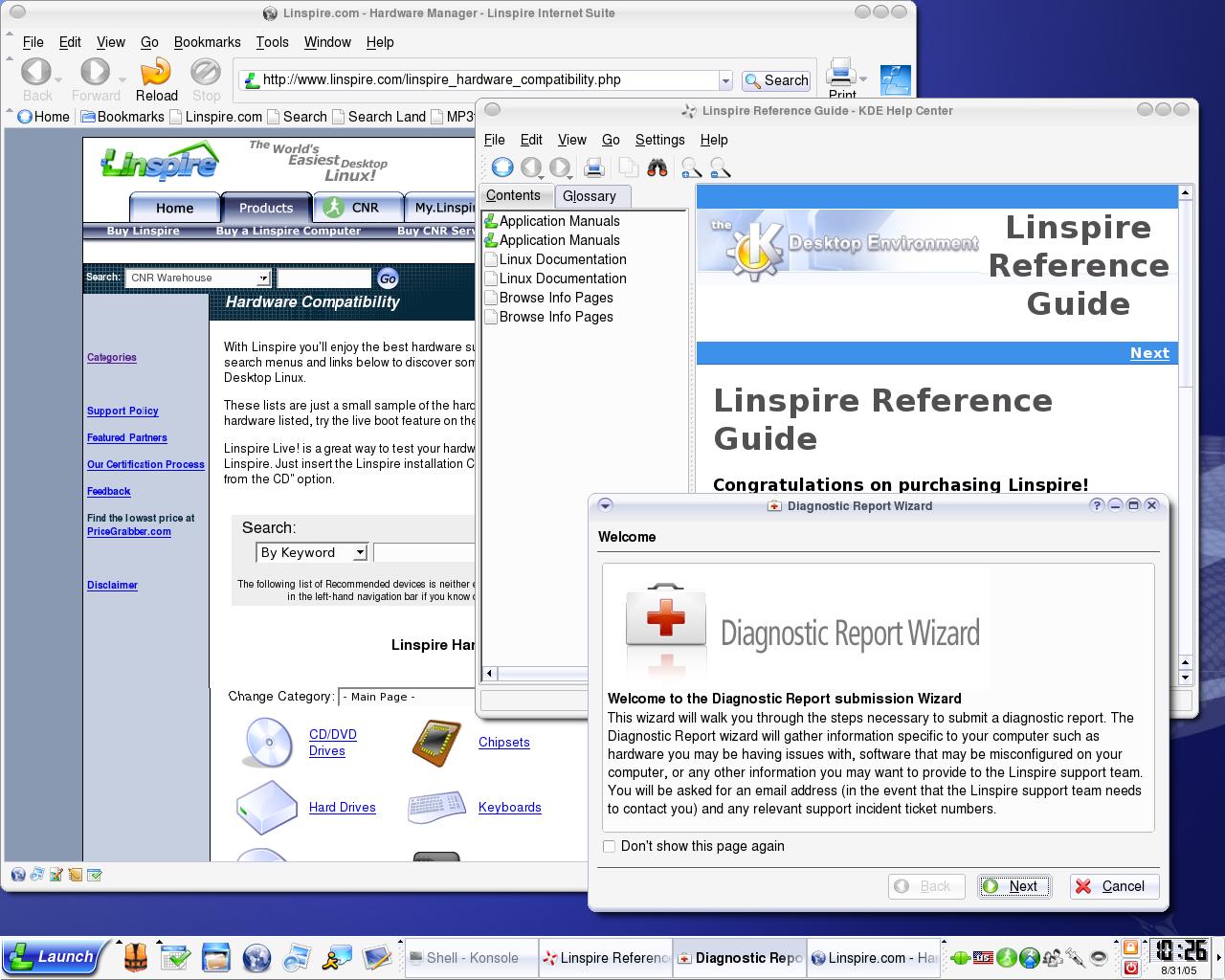The image size is (1225, 980).
Task: Click the Chipsets chip icon
Action: [x=436, y=742]
